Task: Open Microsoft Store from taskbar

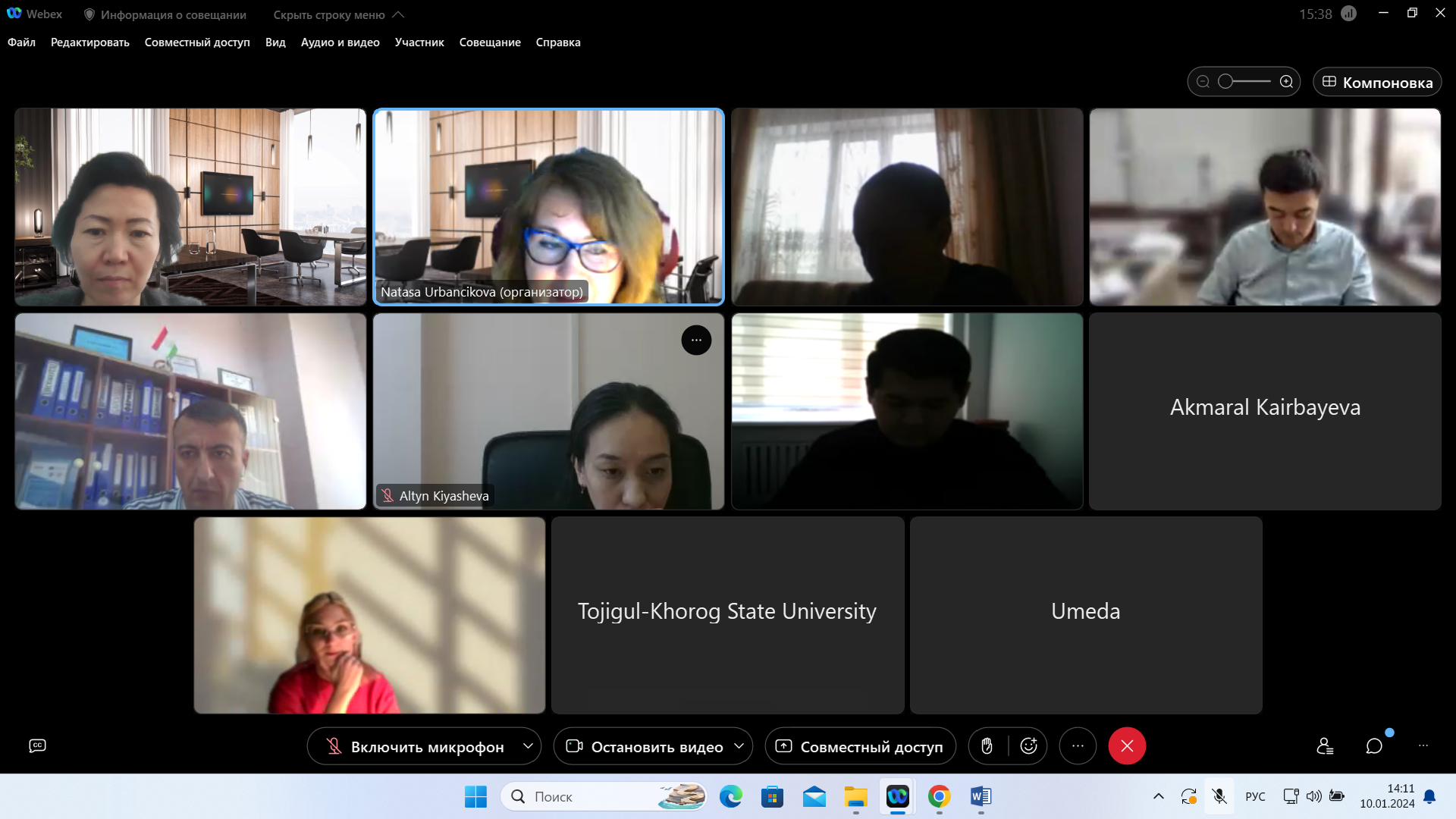Action: coord(773,796)
